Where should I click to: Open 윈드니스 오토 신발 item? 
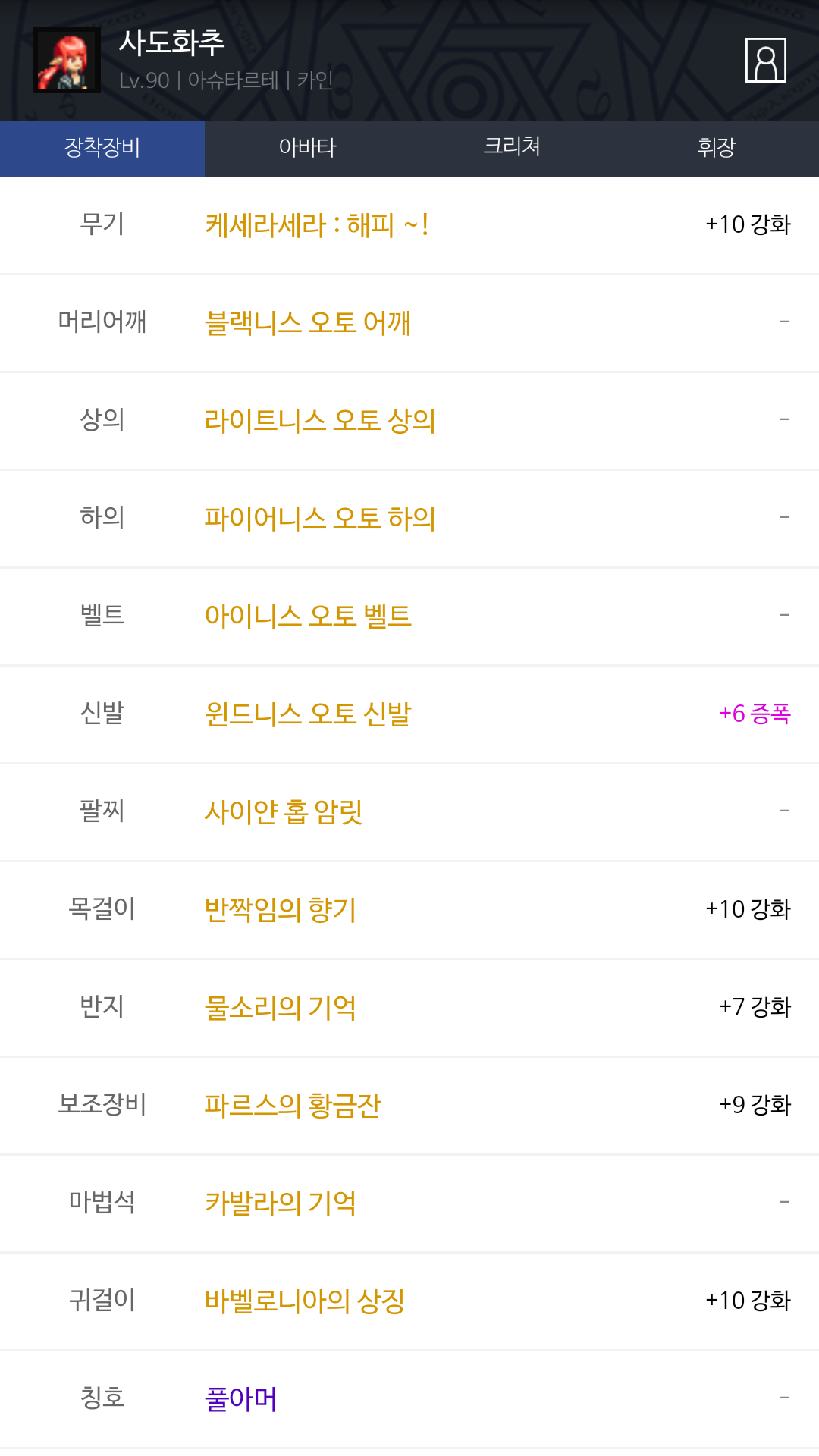(x=308, y=714)
